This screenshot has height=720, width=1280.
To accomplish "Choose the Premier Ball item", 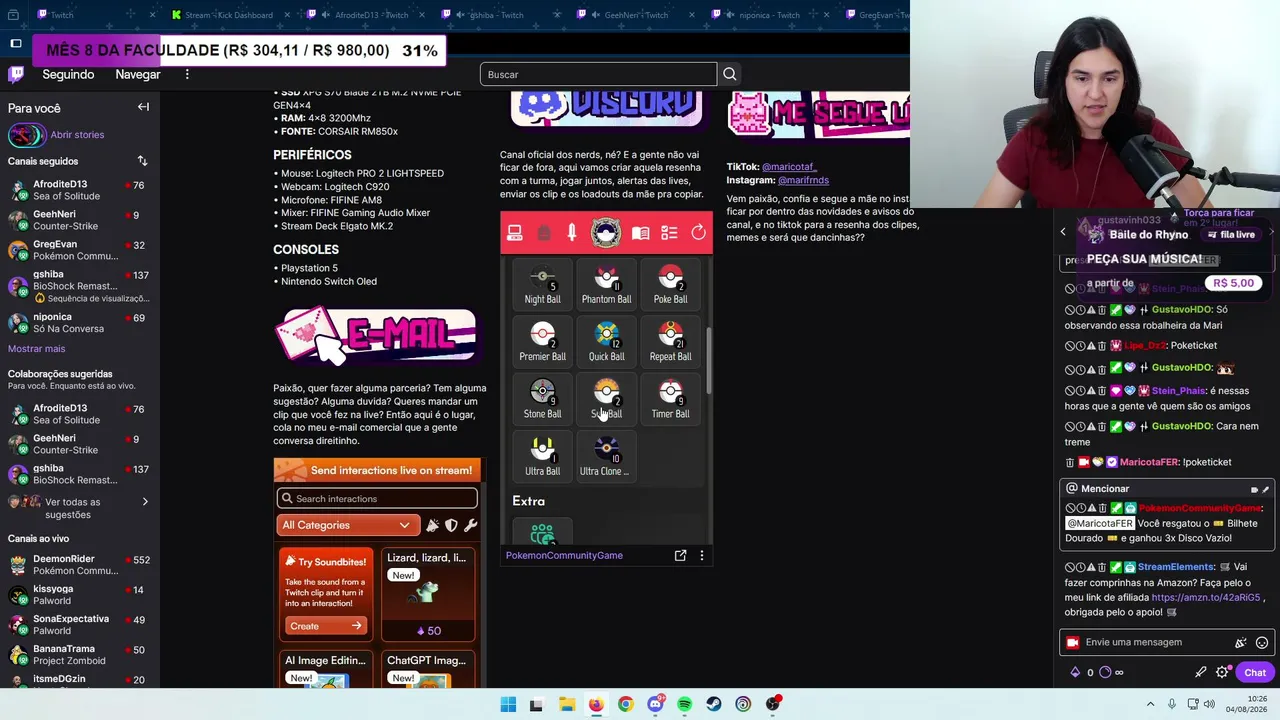I will click(542, 342).
